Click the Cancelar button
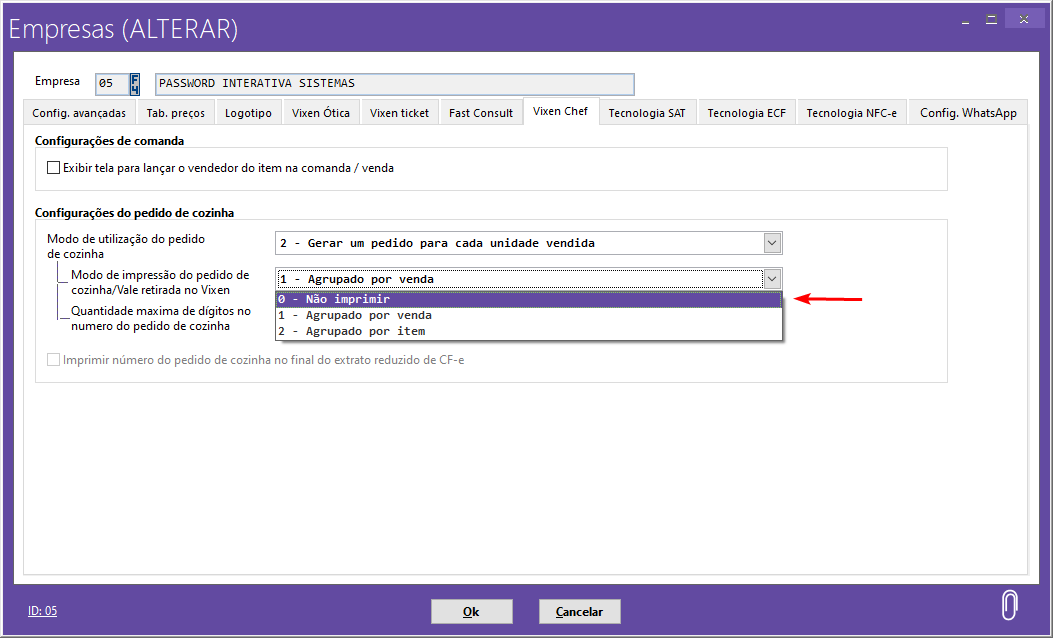This screenshot has height=638, width=1053. (x=579, y=611)
